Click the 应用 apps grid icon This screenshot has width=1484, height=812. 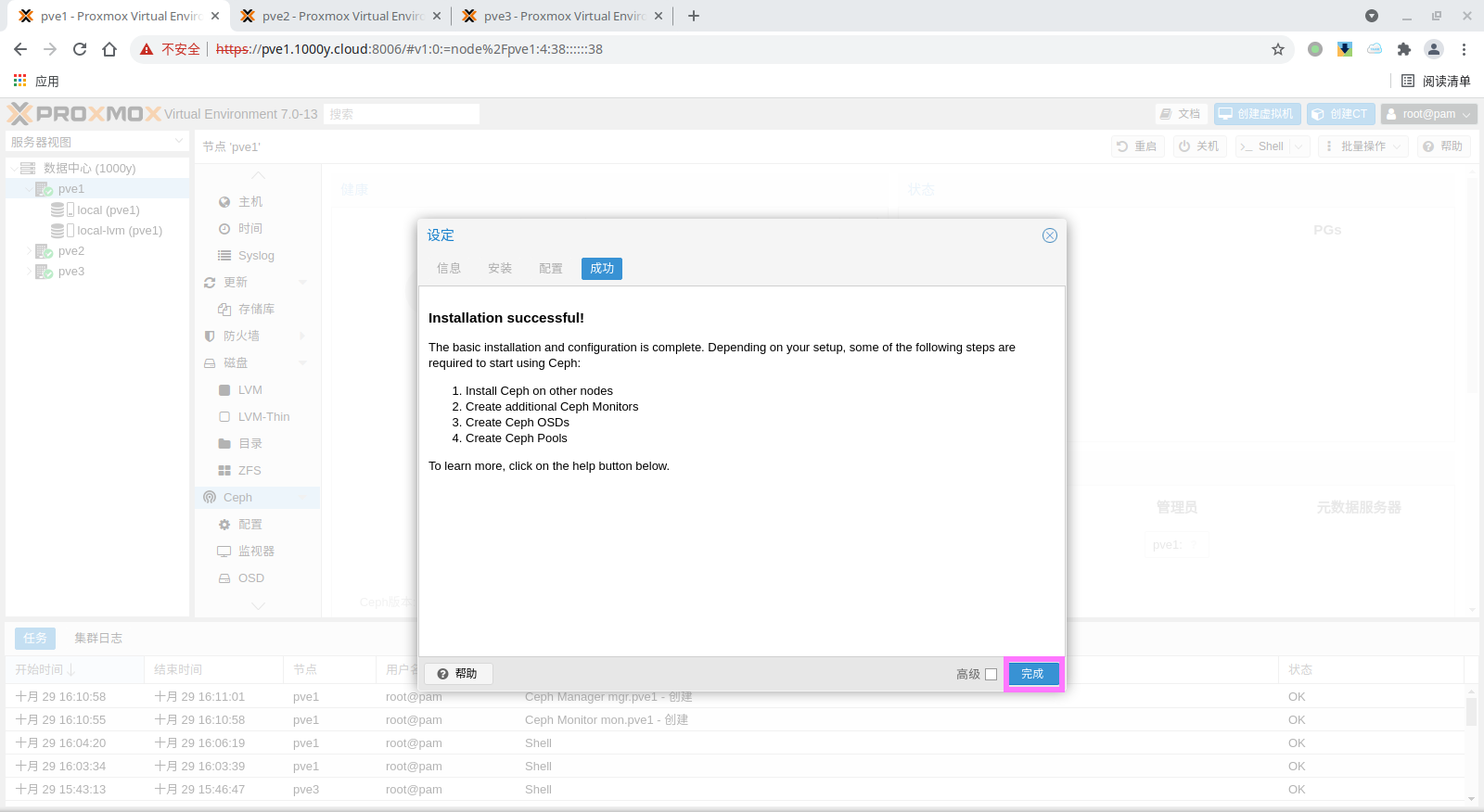(19, 81)
